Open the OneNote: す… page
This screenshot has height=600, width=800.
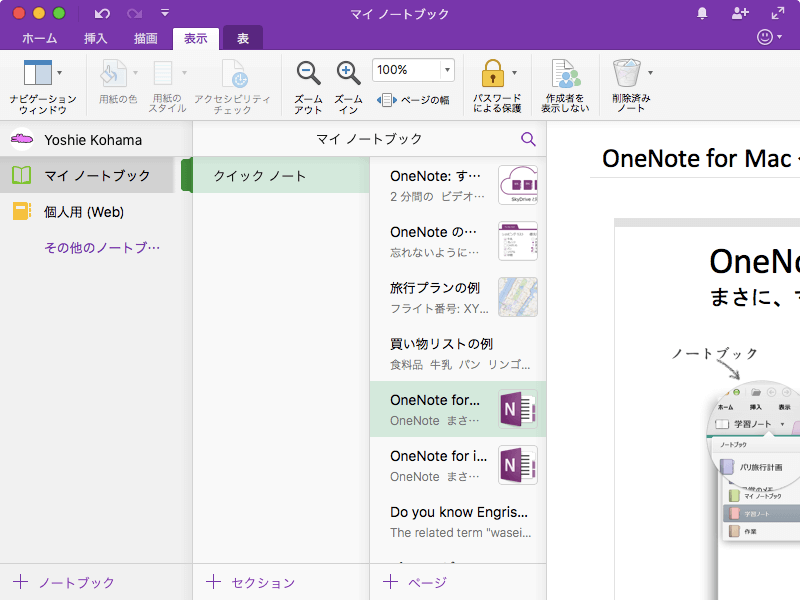point(458,185)
